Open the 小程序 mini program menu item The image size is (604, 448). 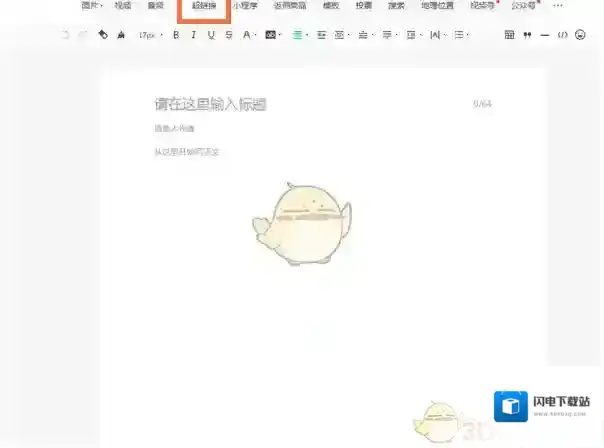pyautogui.click(x=245, y=6)
